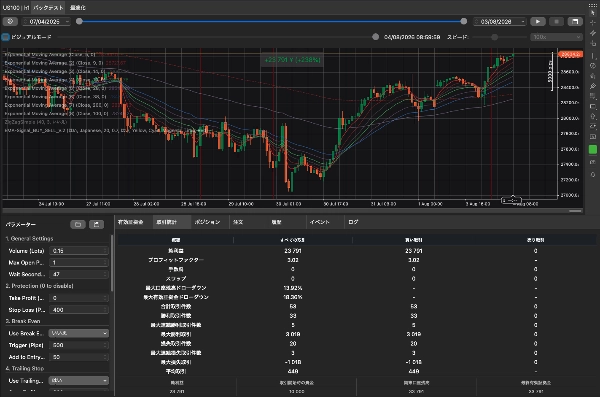Viewport: 600px width, 397px height.
Task: Click the スワップ row label
Action: point(176,279)
